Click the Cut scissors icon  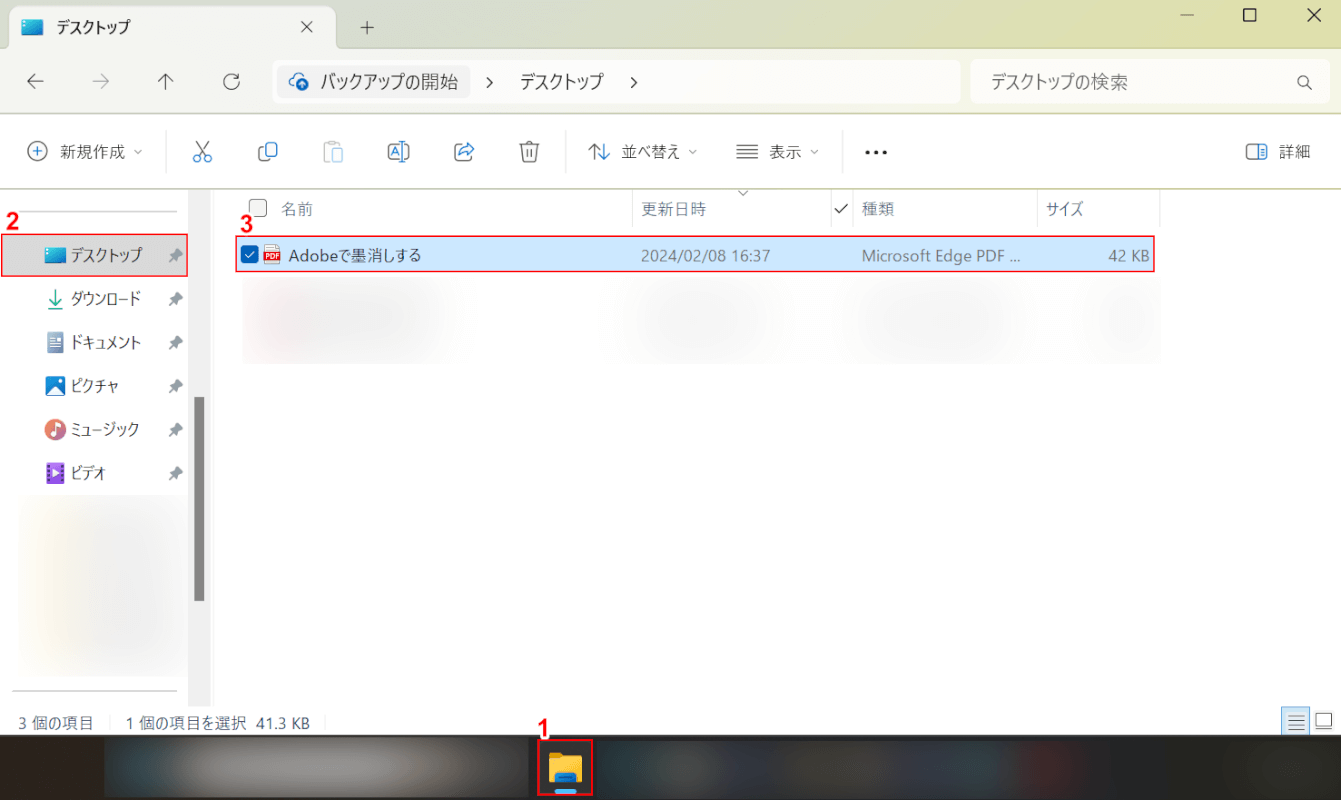pos(202,152)
